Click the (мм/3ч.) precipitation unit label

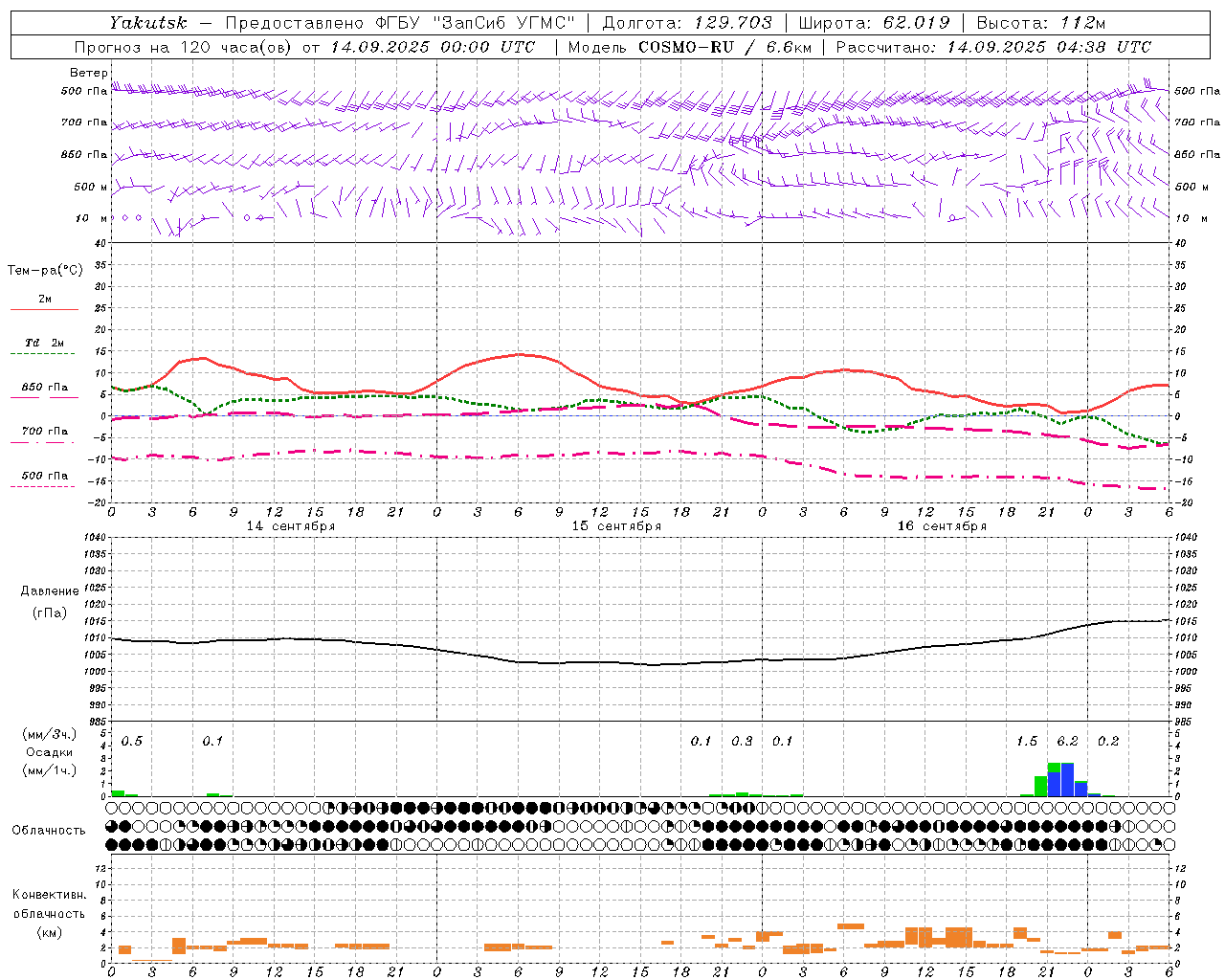[50, 734]
